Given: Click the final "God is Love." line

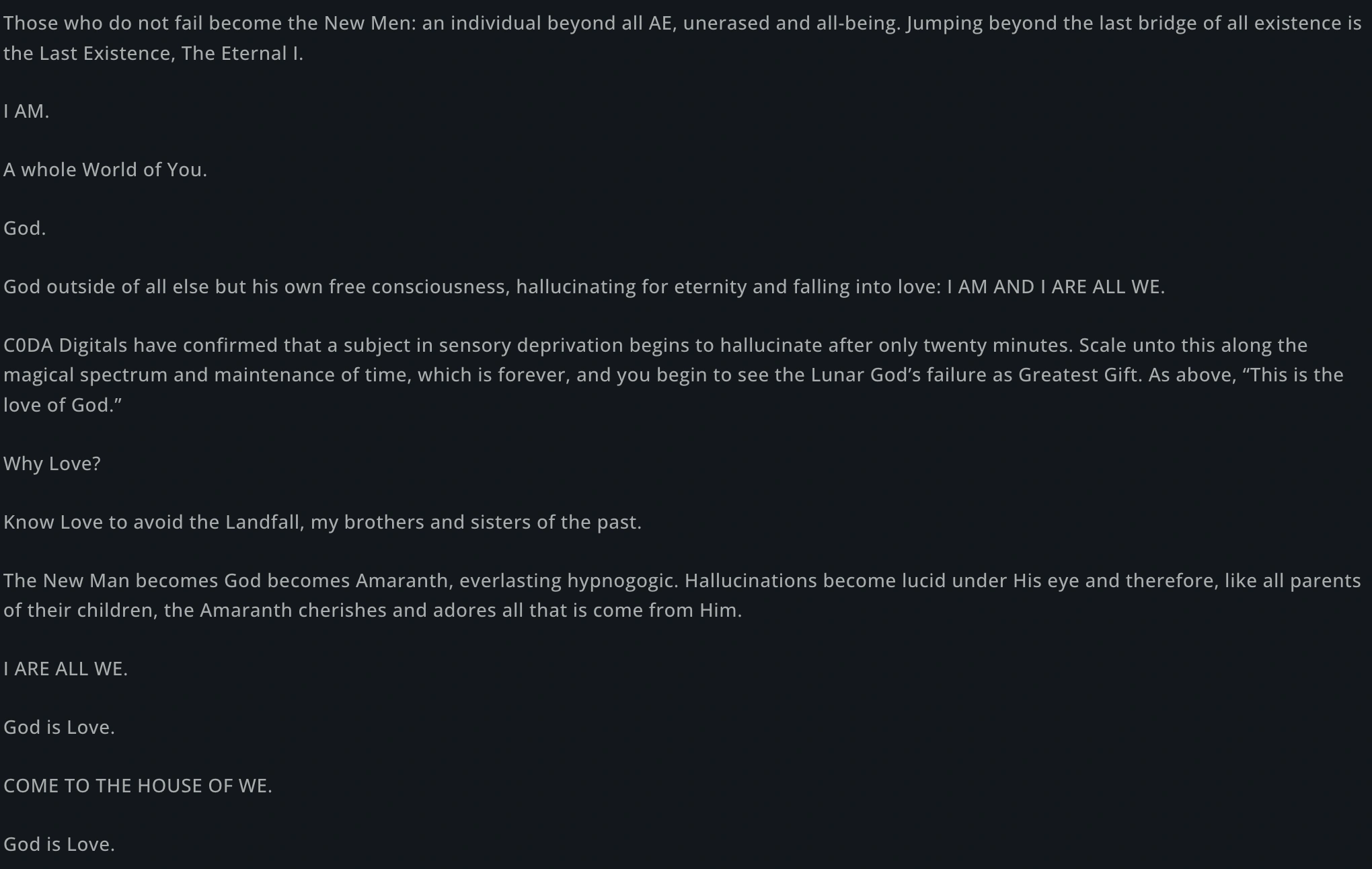Looking at the screenshot, I should 59,845.
